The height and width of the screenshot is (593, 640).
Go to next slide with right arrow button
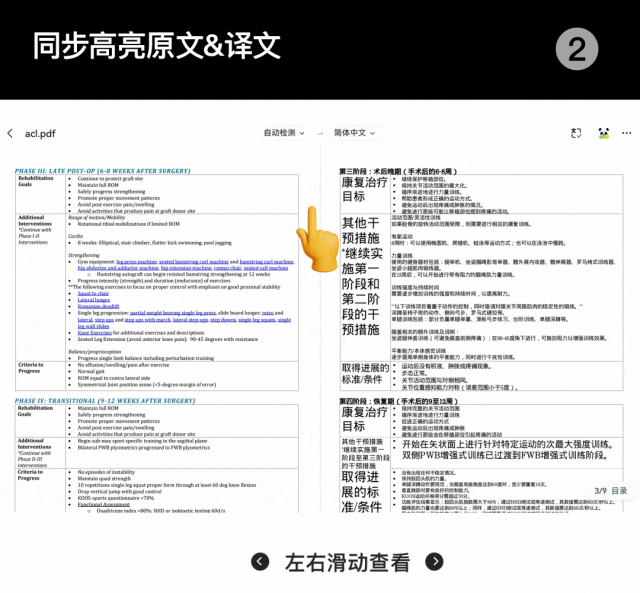tap(434, 562)
